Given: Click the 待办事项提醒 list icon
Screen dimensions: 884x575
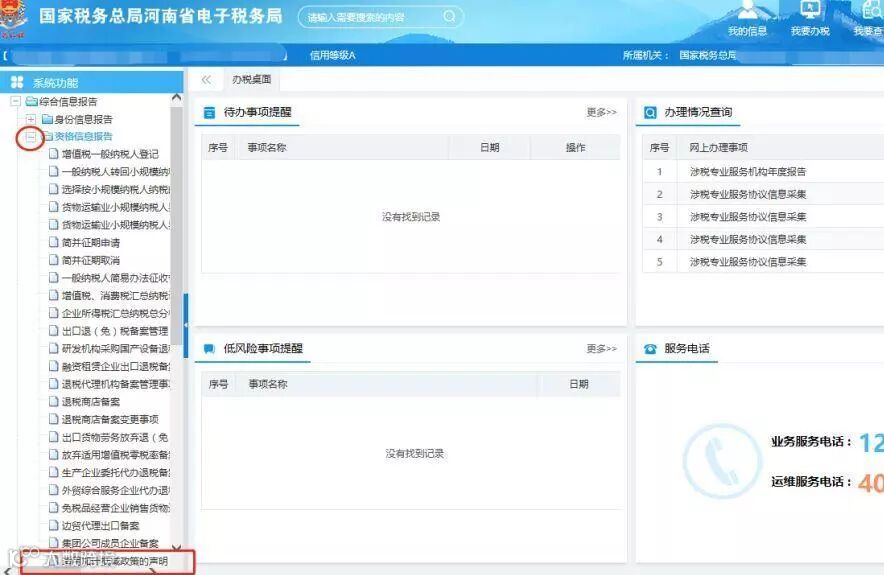Looking at the screenshot, I should [209, 113].
